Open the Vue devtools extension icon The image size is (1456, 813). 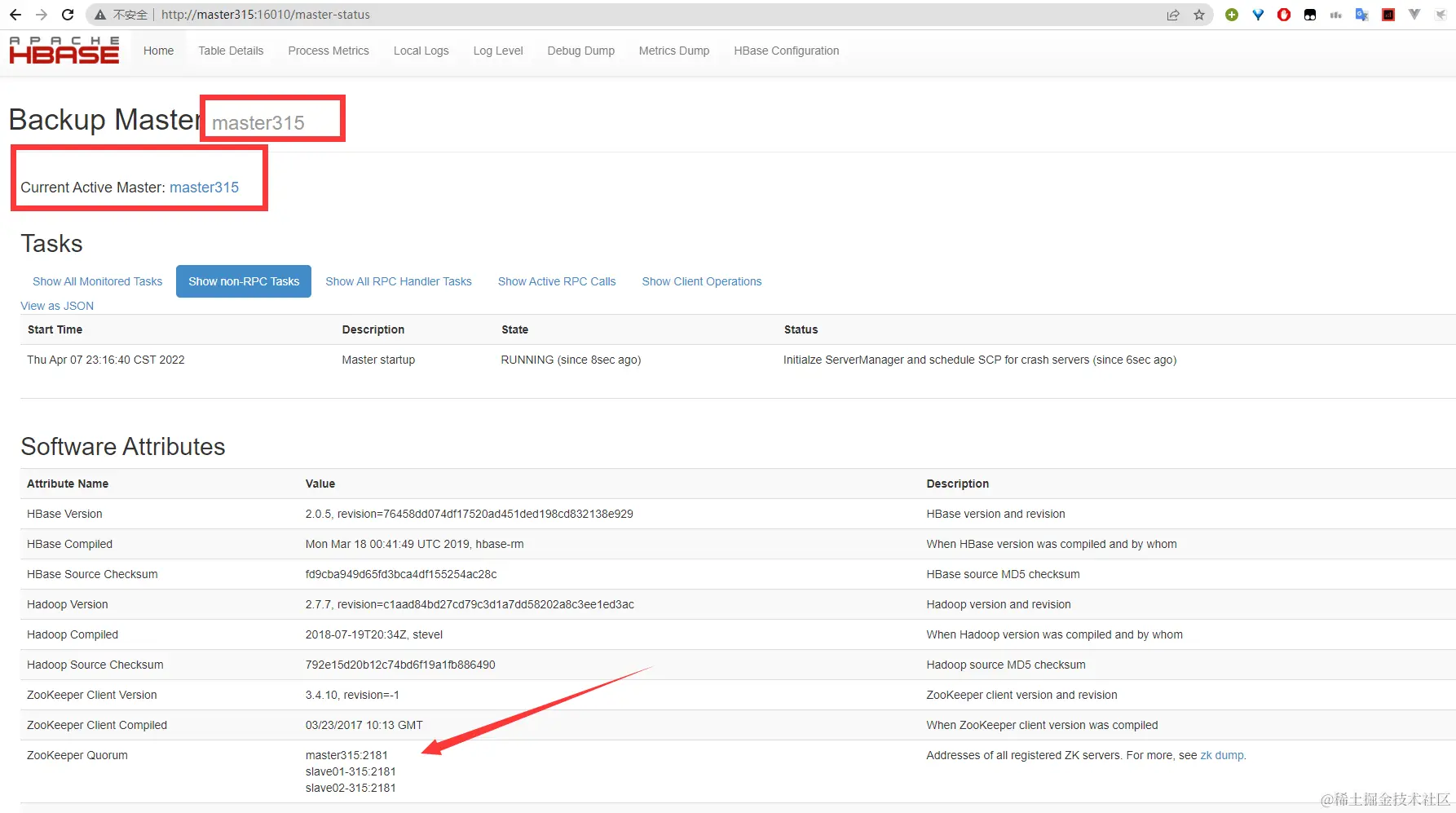point(1414,15)
